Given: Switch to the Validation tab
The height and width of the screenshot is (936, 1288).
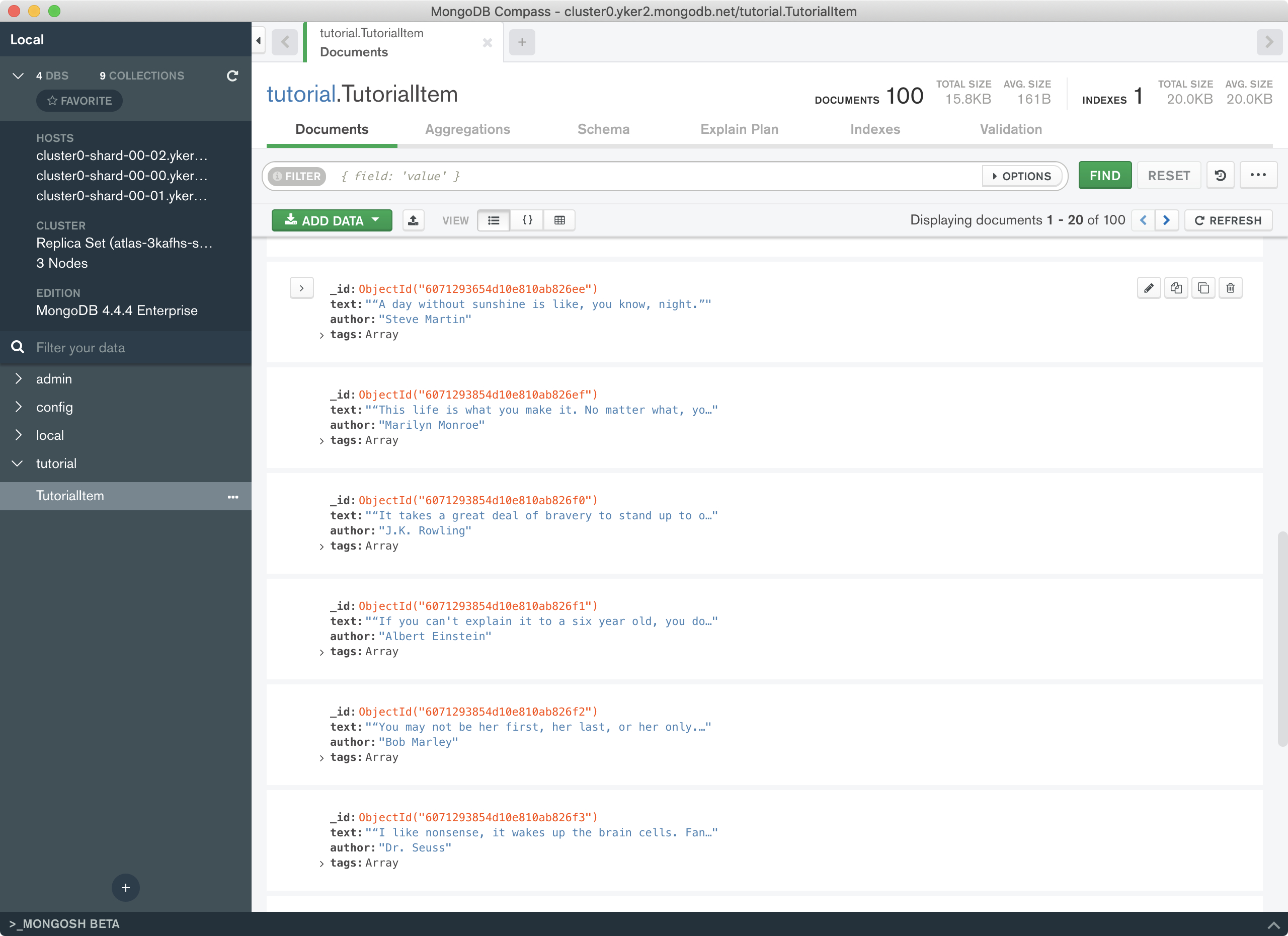Looking at the screenshot, I should pos(1010,129).
